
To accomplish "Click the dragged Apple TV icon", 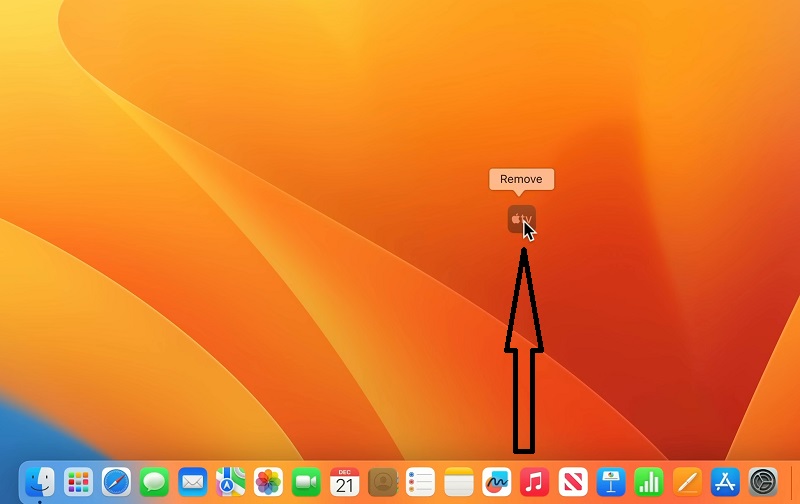I will (521, 218).
